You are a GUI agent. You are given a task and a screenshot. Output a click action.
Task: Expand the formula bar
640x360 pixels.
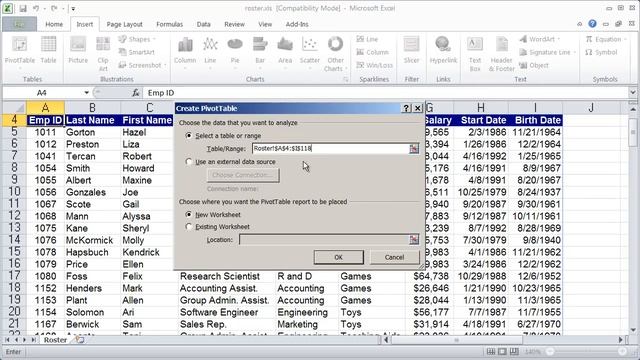point(633,93)
